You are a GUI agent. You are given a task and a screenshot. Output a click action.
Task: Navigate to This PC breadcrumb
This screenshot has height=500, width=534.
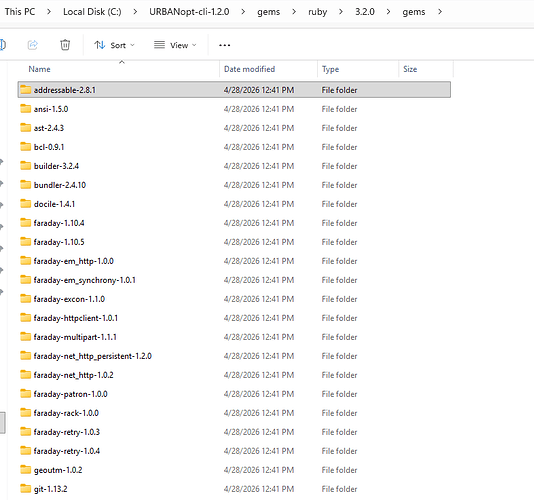20,12
